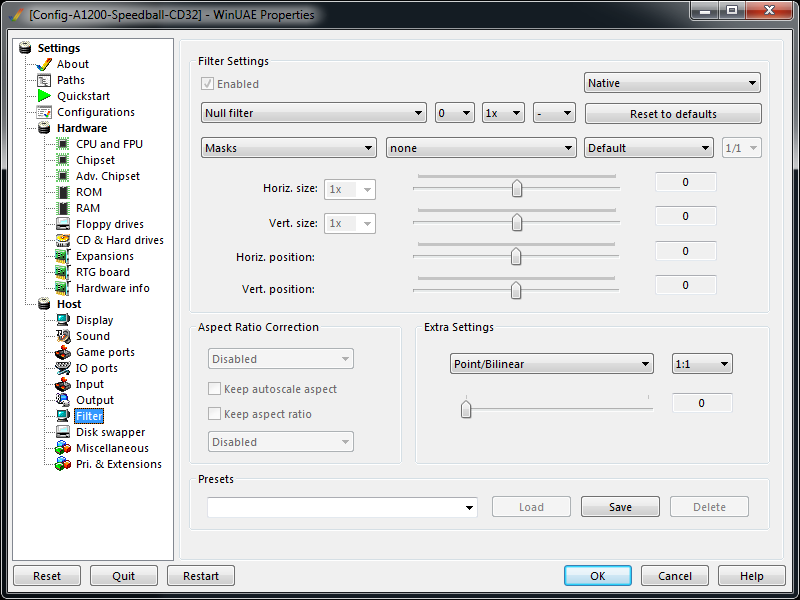Open the Default dropdown next to masks

pos(648,148)
